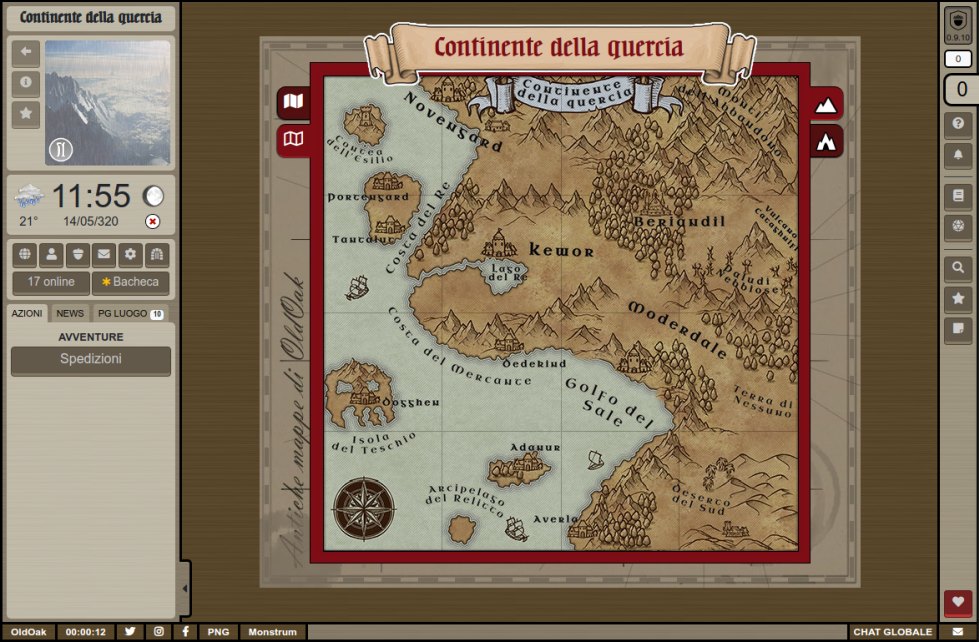Click the location thumbnail of snowy mountains
Viewport: 979px width, 642px height.
[107, 102]
